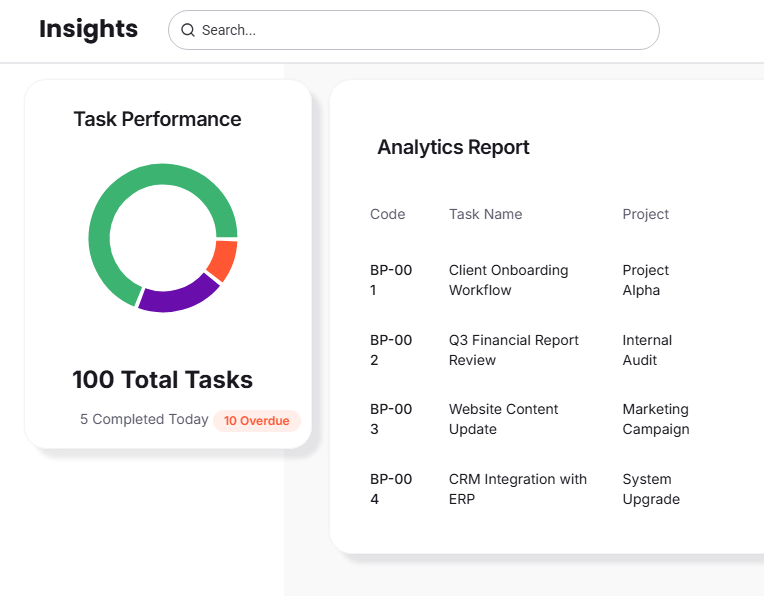Focus the Search input field
Viewport: 764px width, 596px height.
(x=420, y=30)
